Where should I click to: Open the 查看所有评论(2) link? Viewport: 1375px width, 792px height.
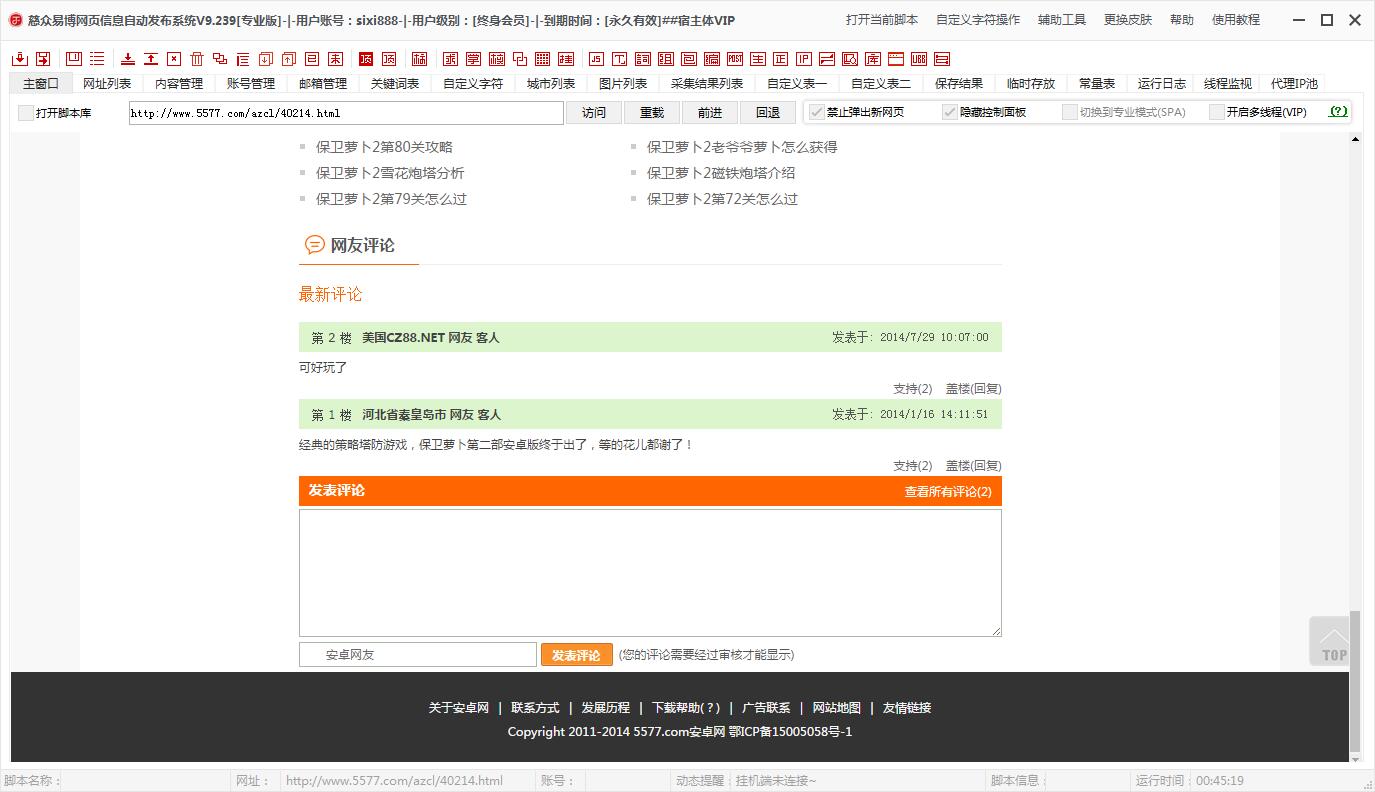pos(948,492)
